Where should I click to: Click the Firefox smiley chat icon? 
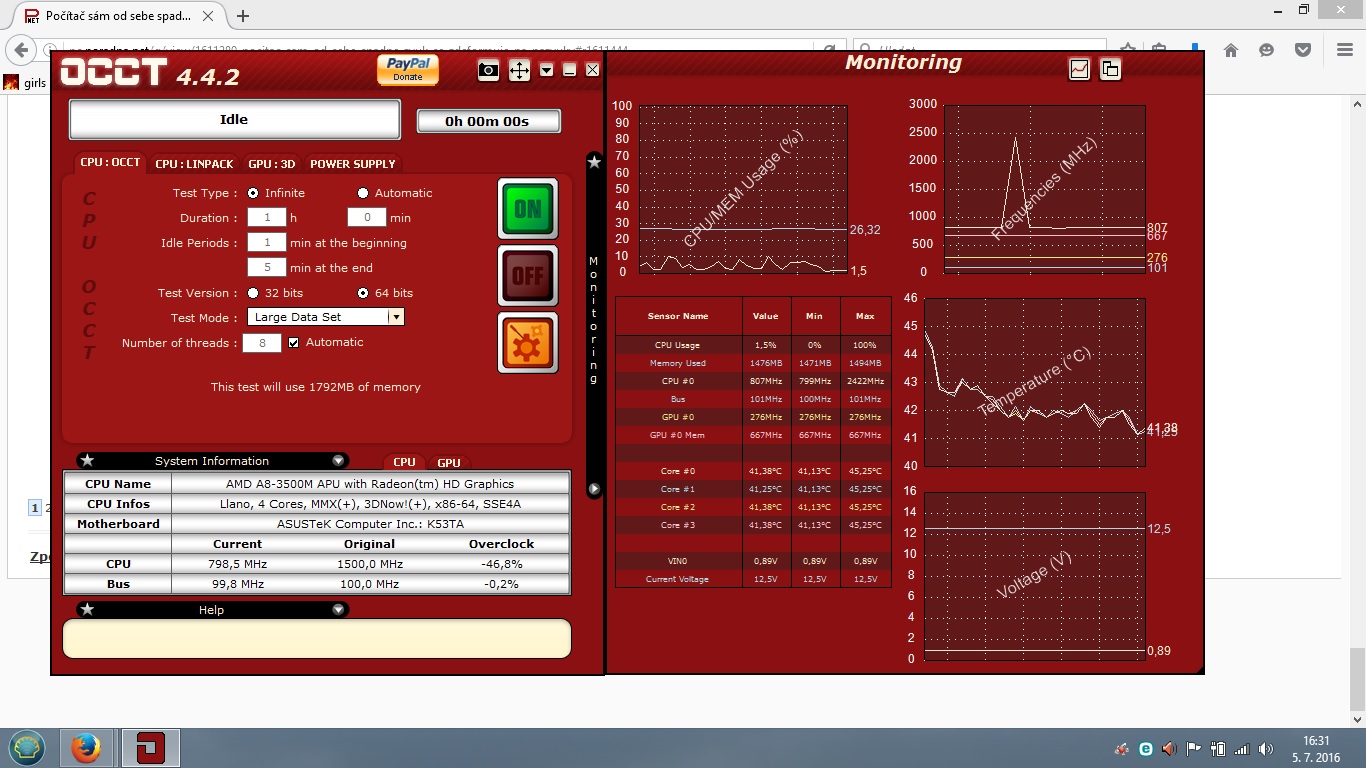click(x=1267, y=50)
